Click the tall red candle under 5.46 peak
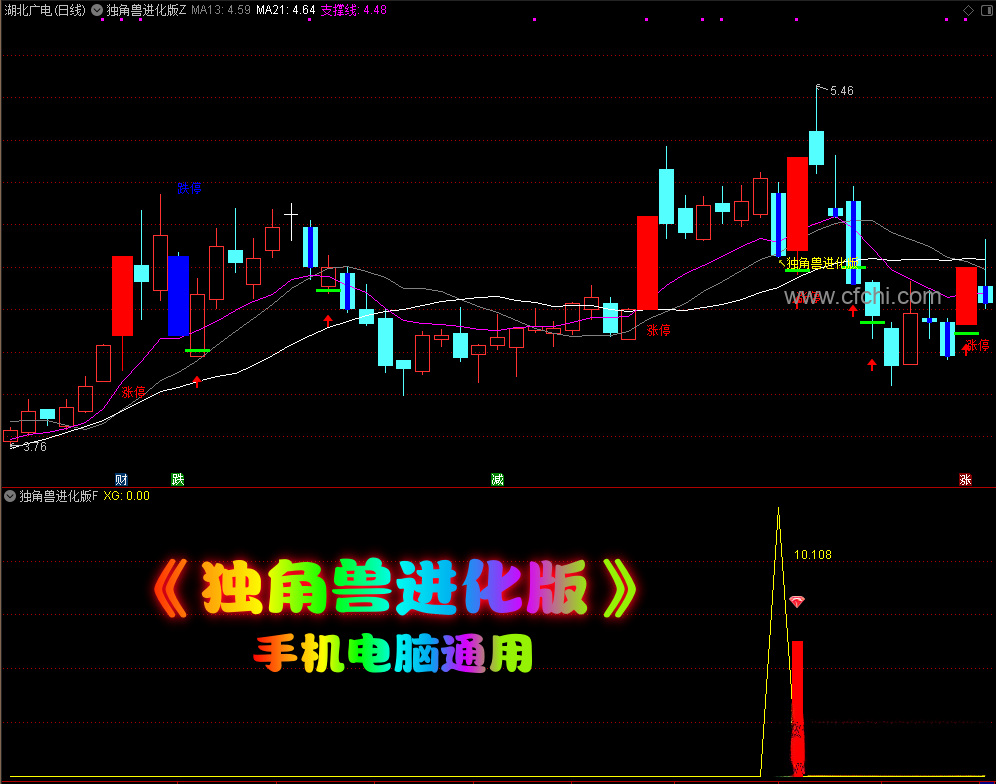 click(x=797, y=204)
